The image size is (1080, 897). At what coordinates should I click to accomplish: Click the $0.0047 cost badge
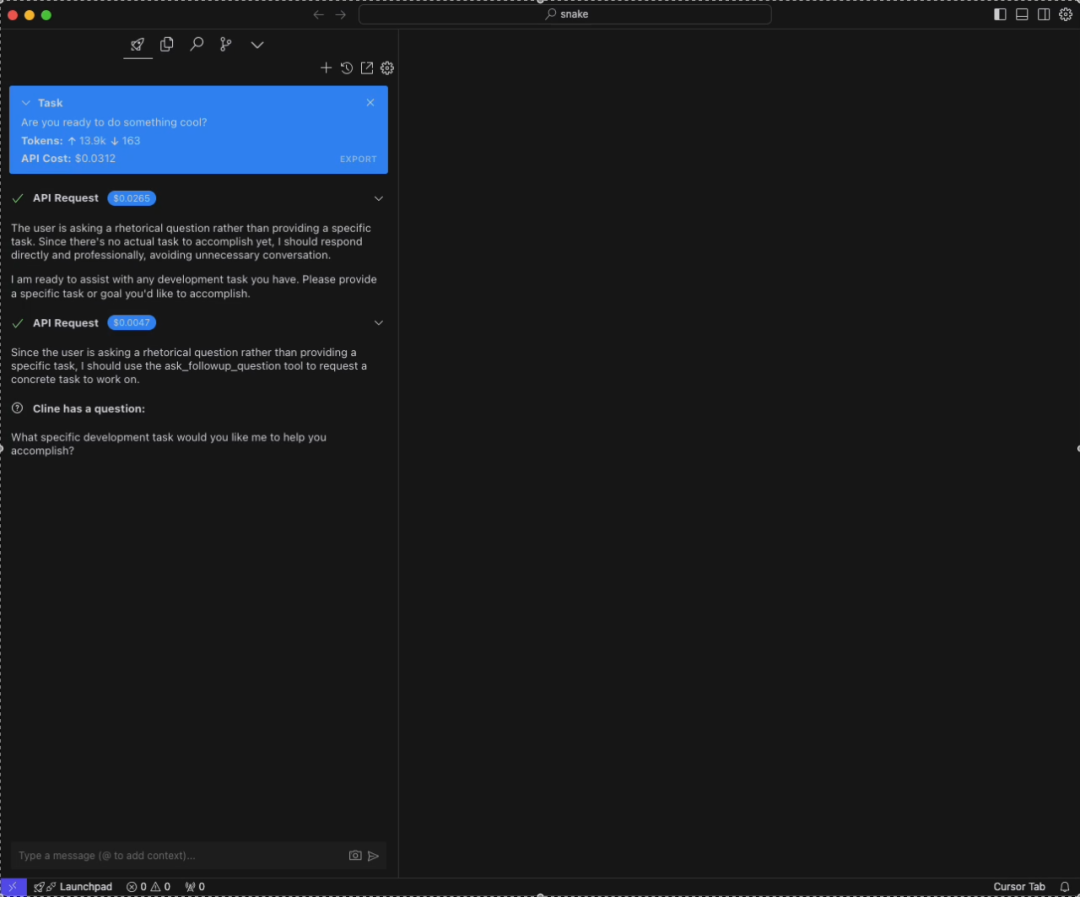pyautogui.click(x=132, y=322)
